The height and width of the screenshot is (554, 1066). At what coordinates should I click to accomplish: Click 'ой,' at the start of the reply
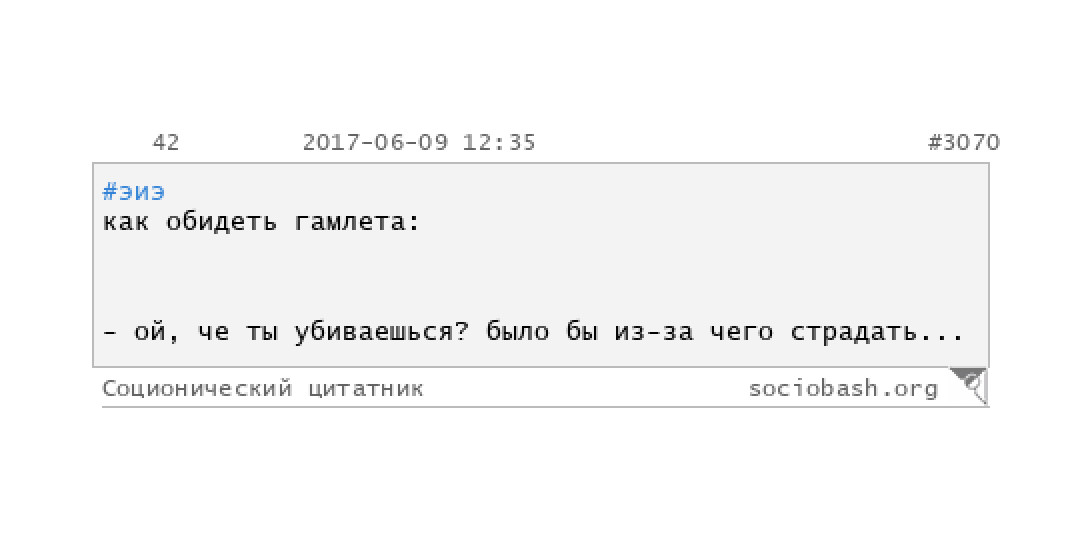coord(157,332)
